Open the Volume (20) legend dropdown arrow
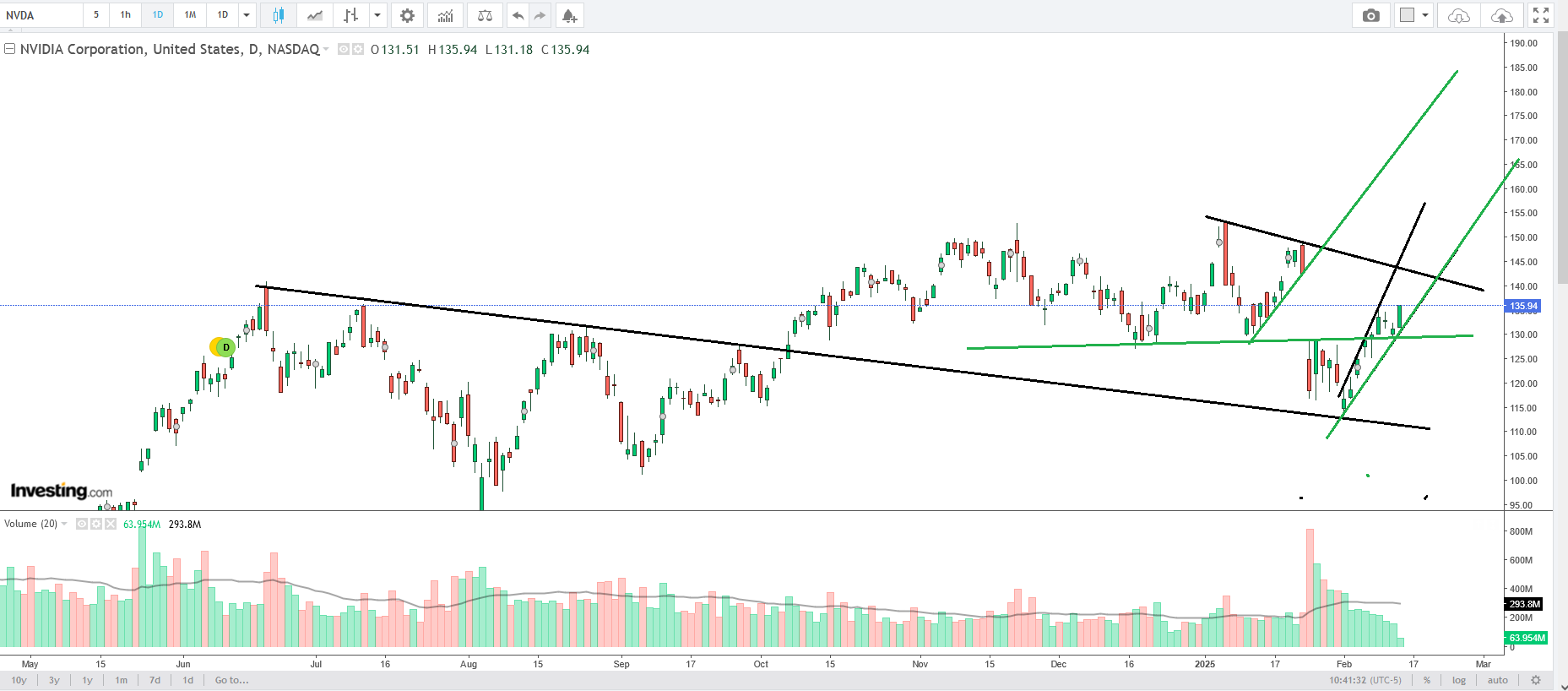1568x691 pixels. (x=64, y=524)
